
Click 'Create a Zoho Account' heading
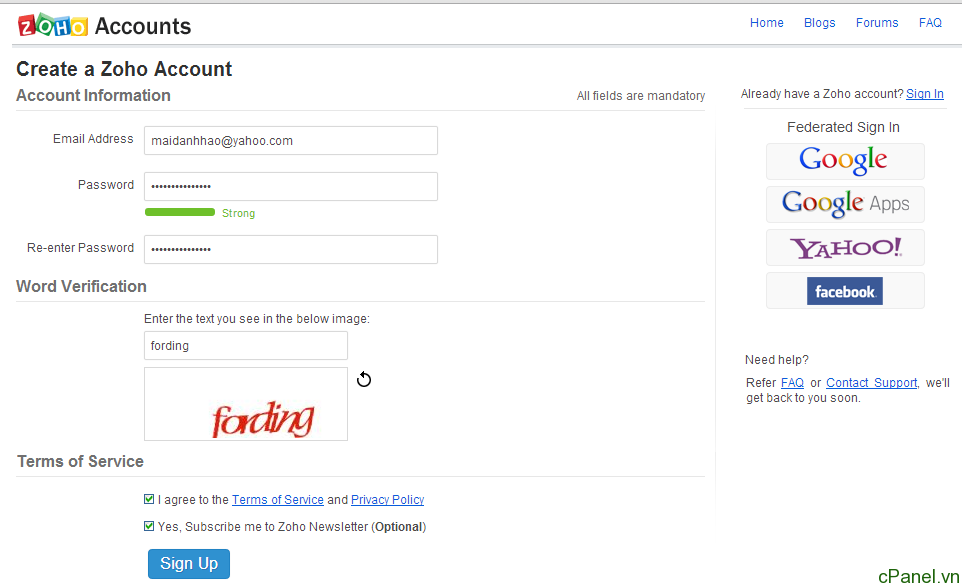124,69
